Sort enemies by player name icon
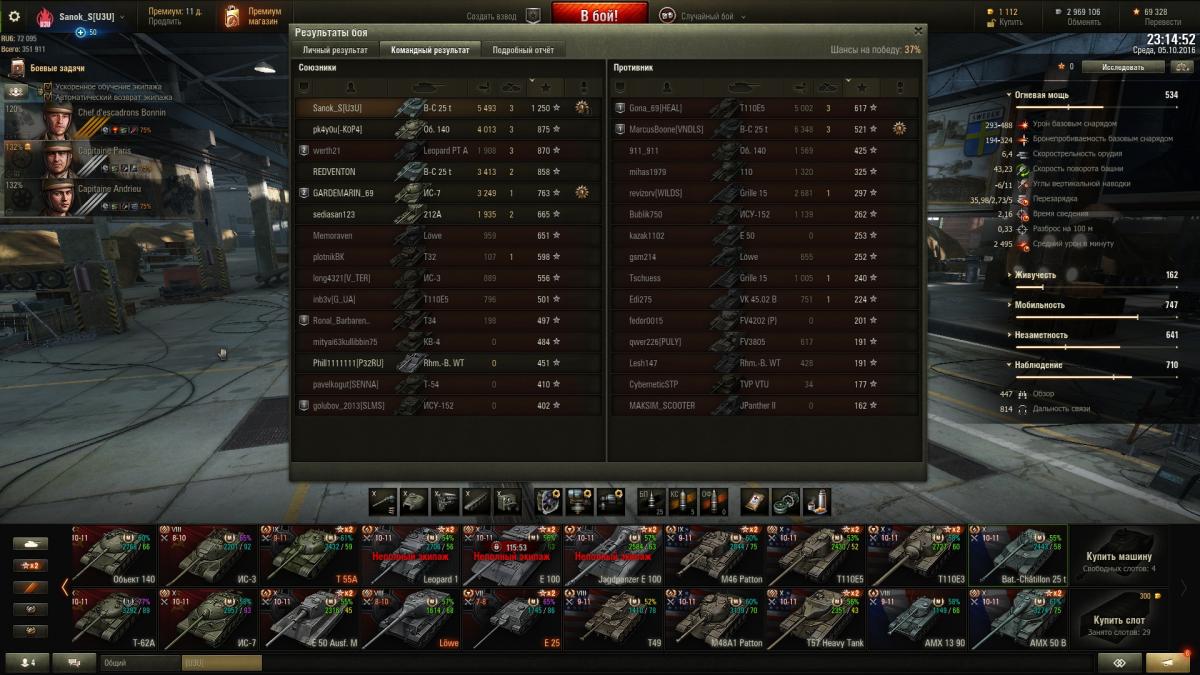Image resolution: width=1200 pixels, height=675 pixels. (666, 88)
